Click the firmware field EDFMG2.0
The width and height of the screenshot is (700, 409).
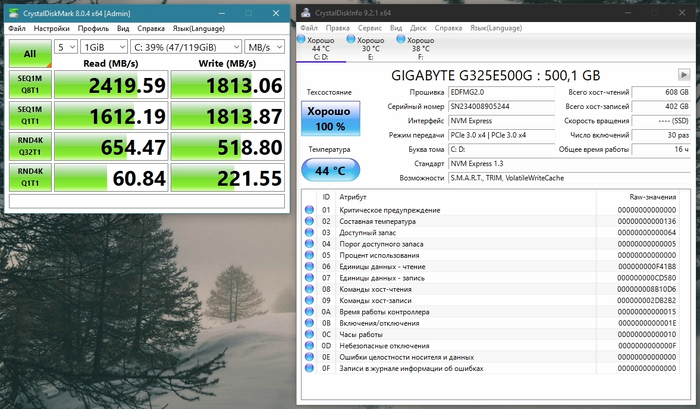point(501,92)
